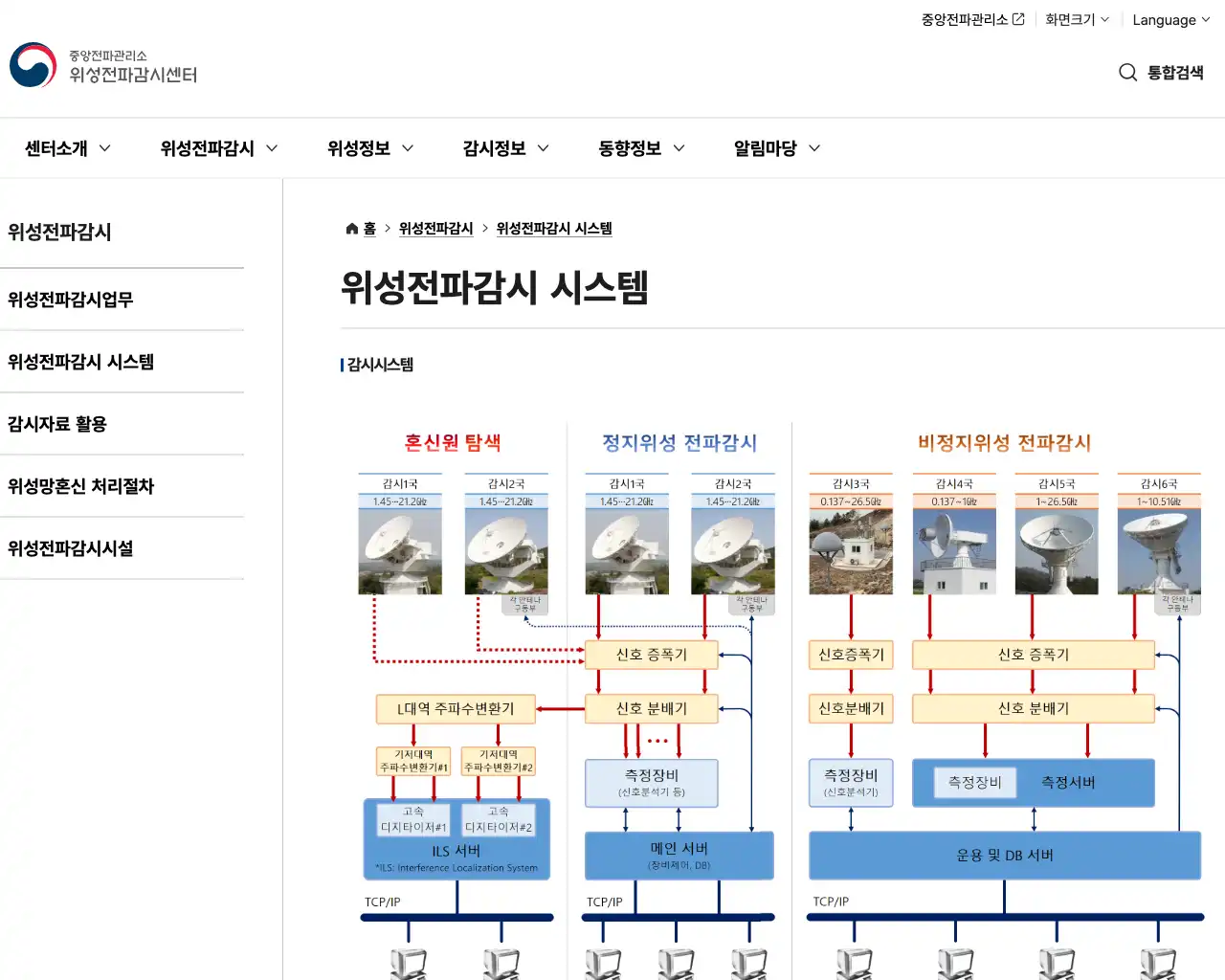
Task: Click the integrated search magnifier icon
Action: pos(1127,72)
